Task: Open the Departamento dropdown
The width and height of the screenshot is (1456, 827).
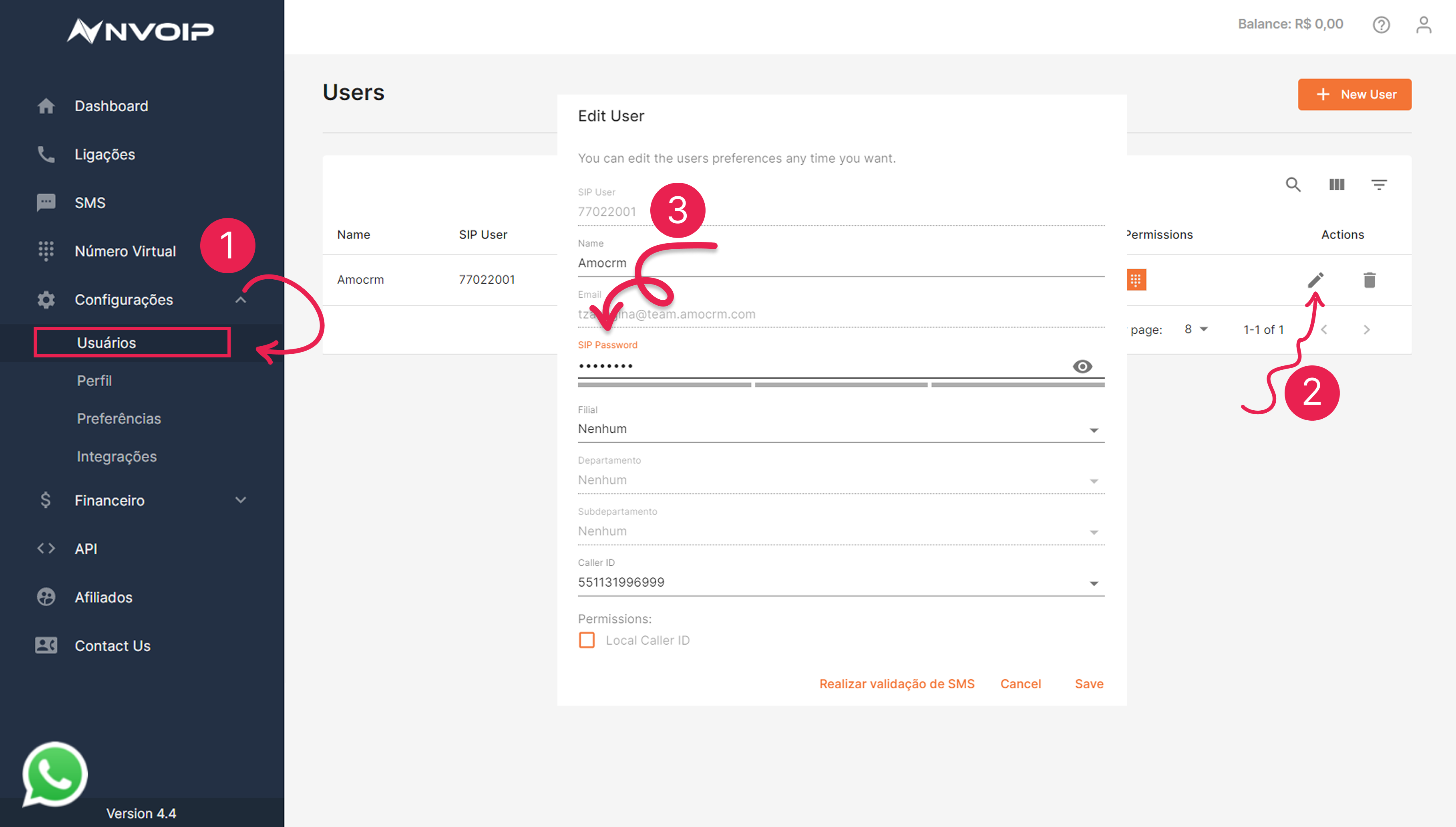Action: coord(841,480)
